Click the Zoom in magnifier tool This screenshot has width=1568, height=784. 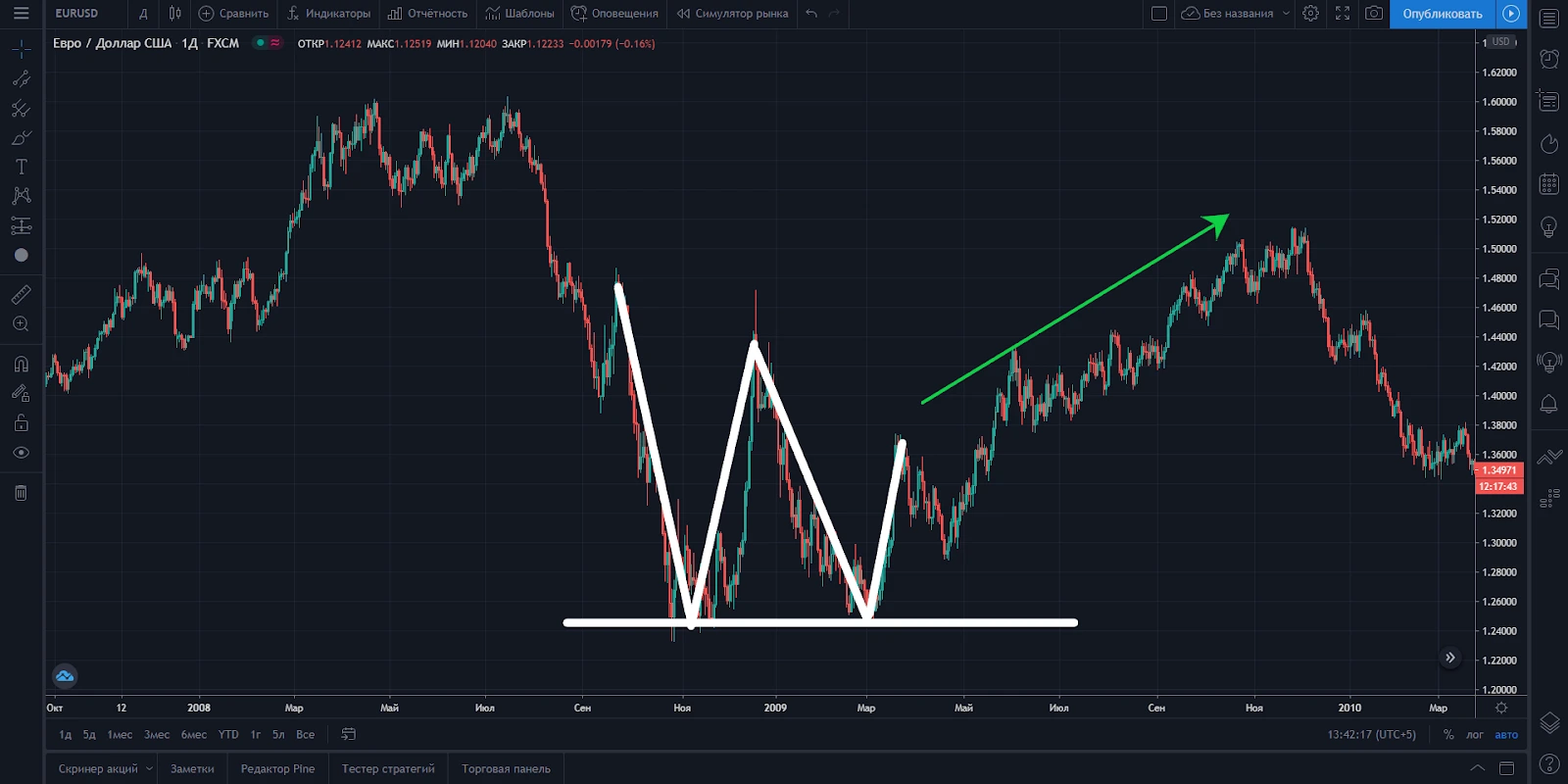pyautogui.click(x=21, y=324)
